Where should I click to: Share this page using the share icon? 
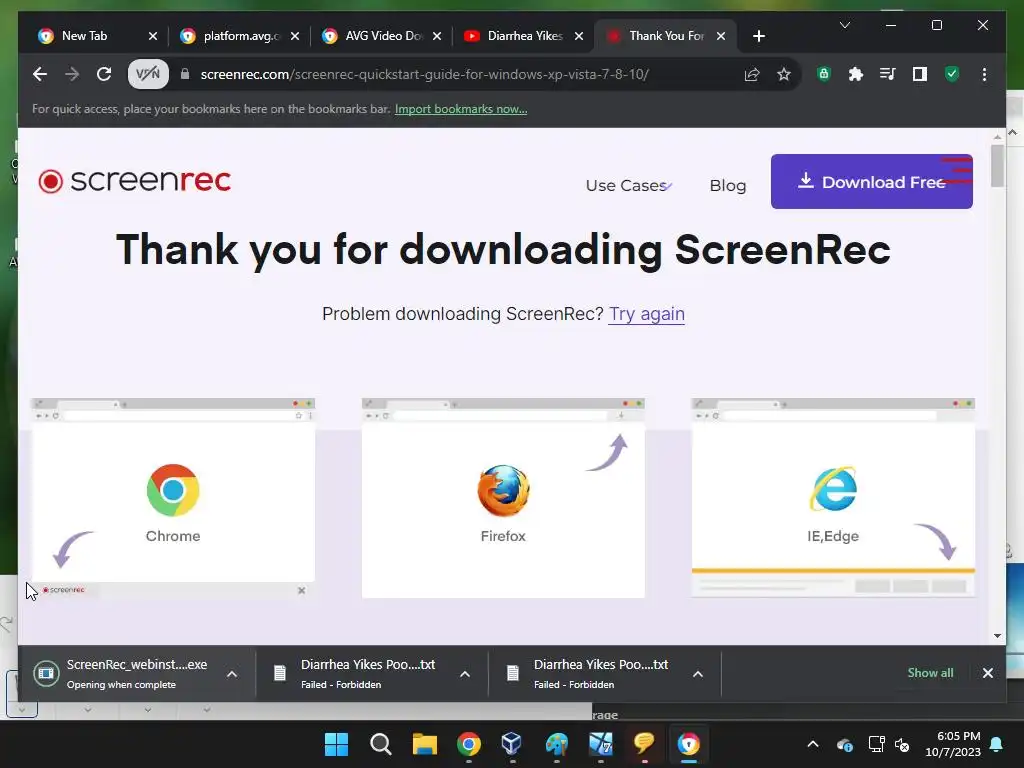point(752,74)
